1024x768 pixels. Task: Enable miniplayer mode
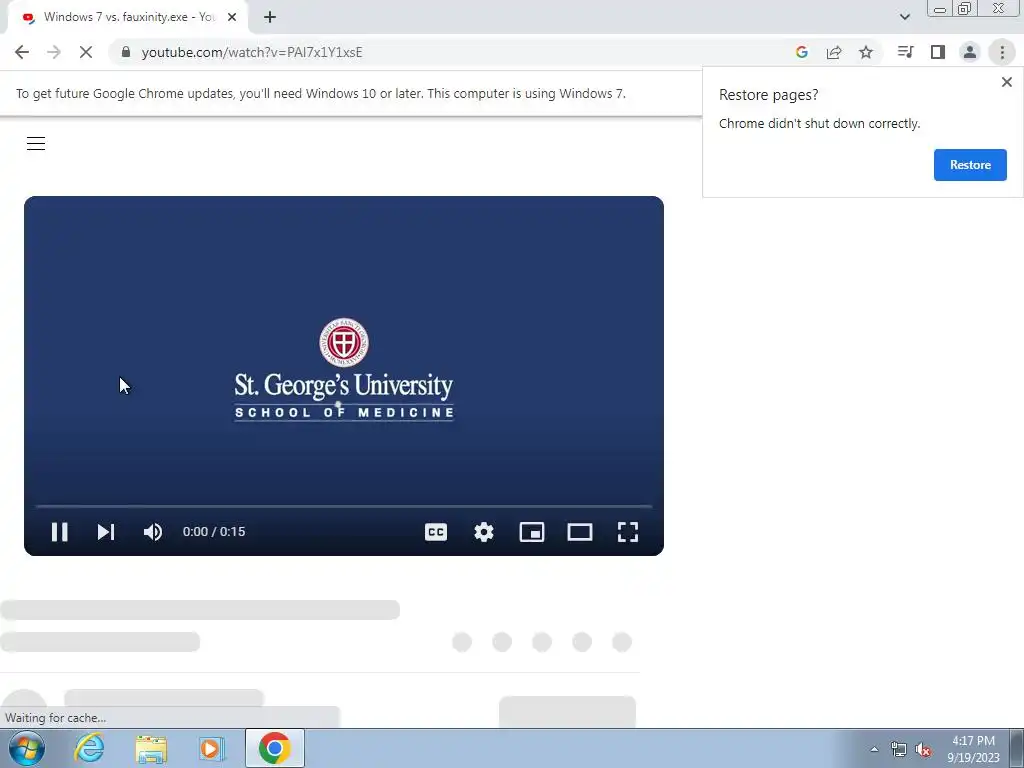click(x=532, y=532)
